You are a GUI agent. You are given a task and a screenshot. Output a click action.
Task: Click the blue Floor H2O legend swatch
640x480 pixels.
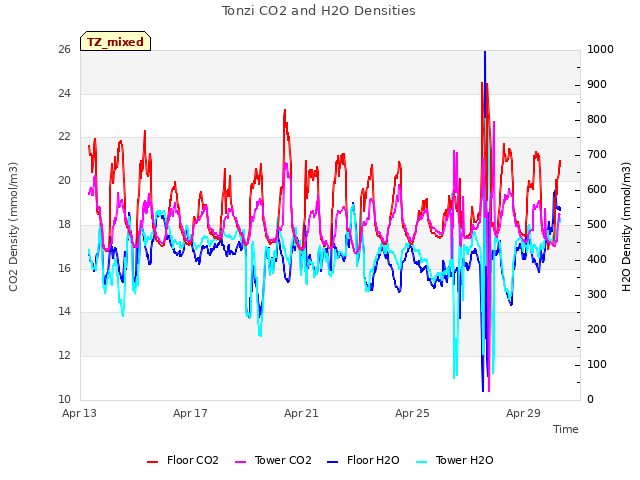[x=333, y=462]
